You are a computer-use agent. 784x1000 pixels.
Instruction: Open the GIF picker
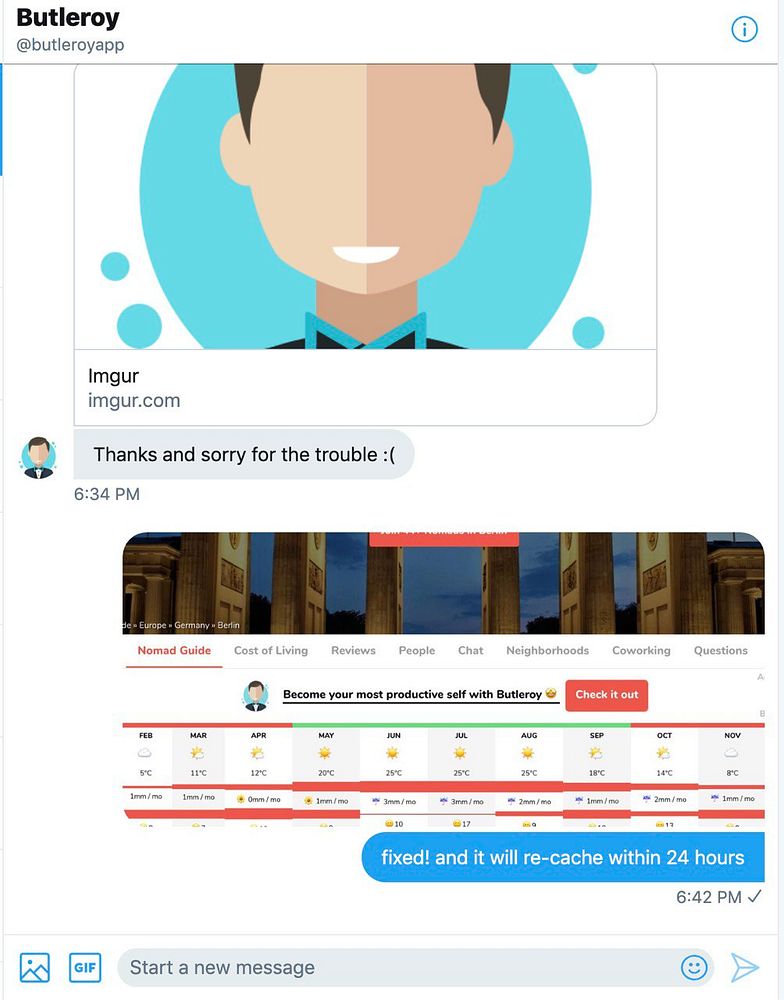pos(85,967)
